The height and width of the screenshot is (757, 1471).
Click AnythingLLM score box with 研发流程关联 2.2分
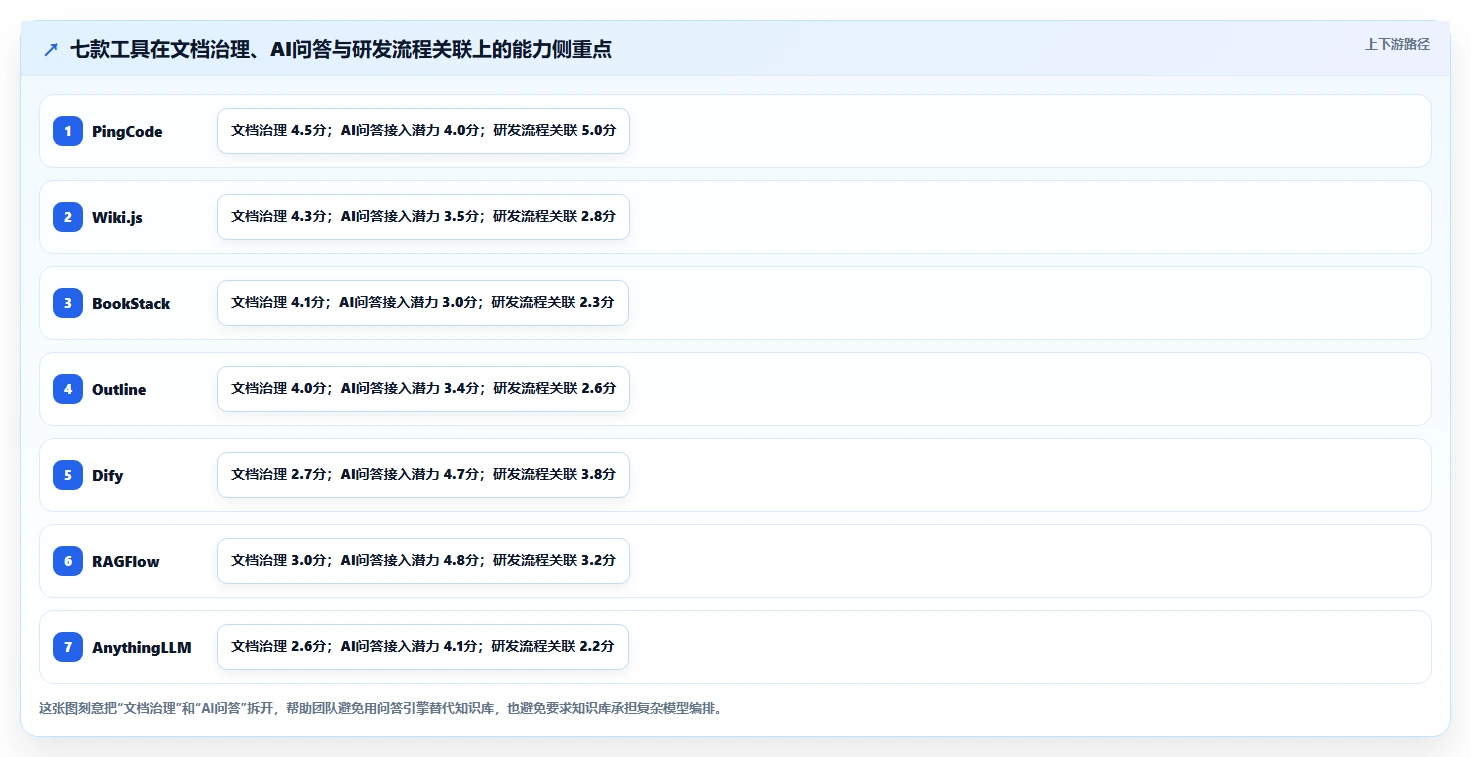point(422,647)
